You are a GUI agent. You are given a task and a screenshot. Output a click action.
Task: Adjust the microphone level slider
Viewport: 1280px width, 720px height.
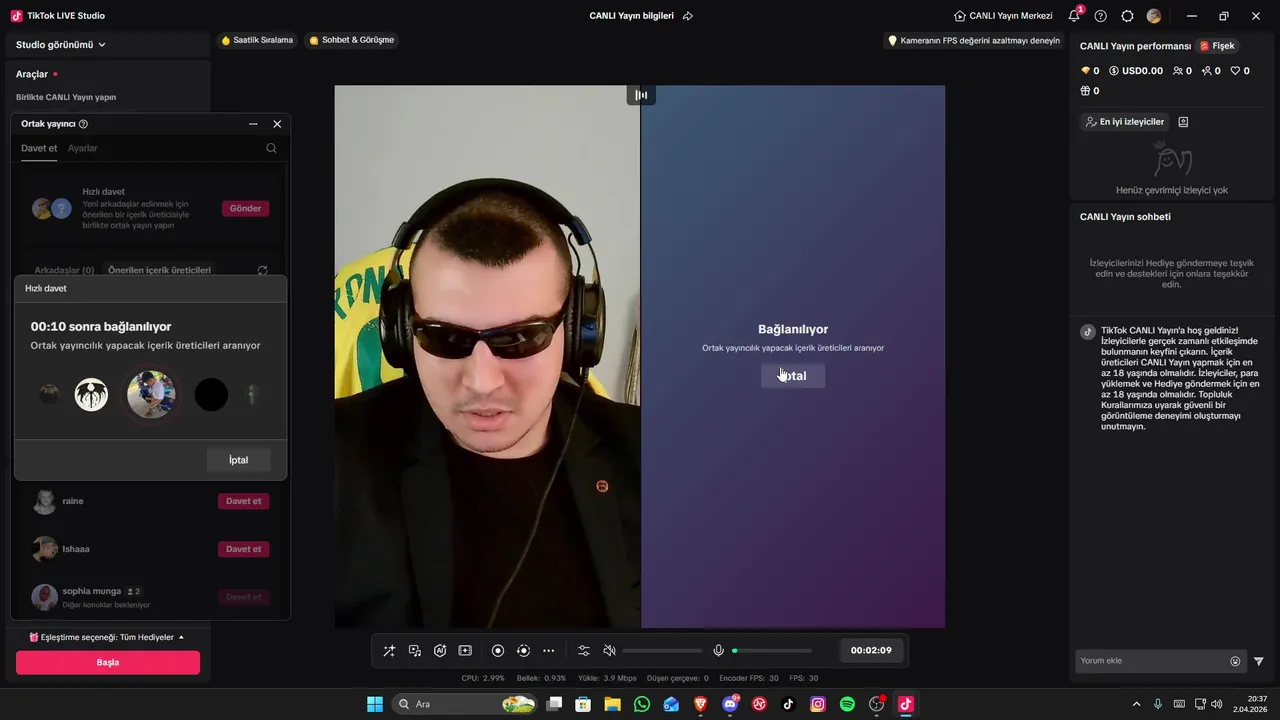[771, 651]
